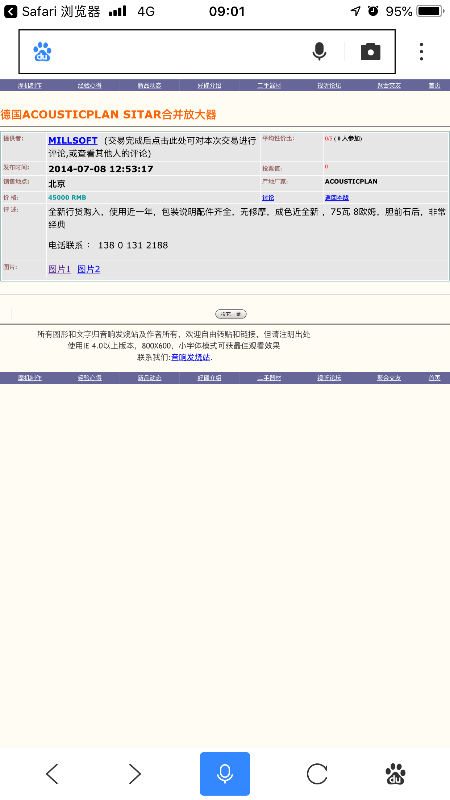This screenshot has height=800, width=450.
Task: Open 新品动态 in header navigation bar
Action: tap(149, 85)
